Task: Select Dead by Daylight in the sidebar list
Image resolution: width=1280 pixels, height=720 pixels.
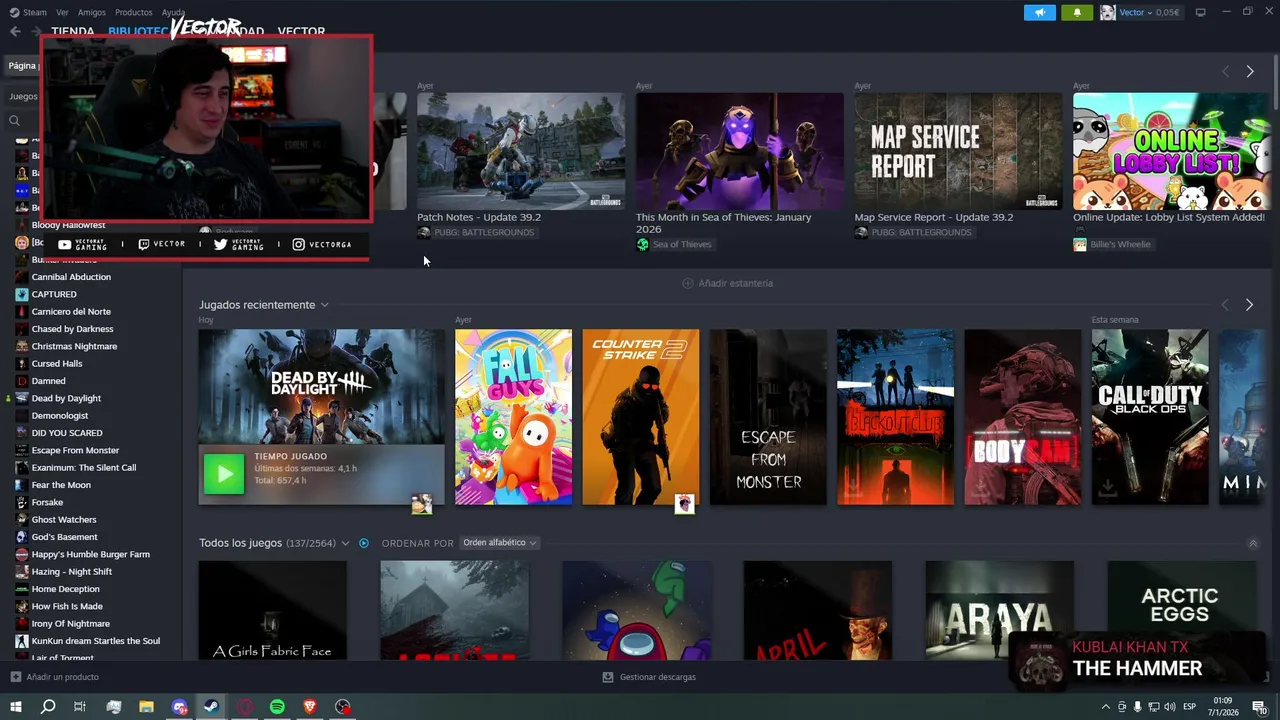Action: click(x=66, y=398)
